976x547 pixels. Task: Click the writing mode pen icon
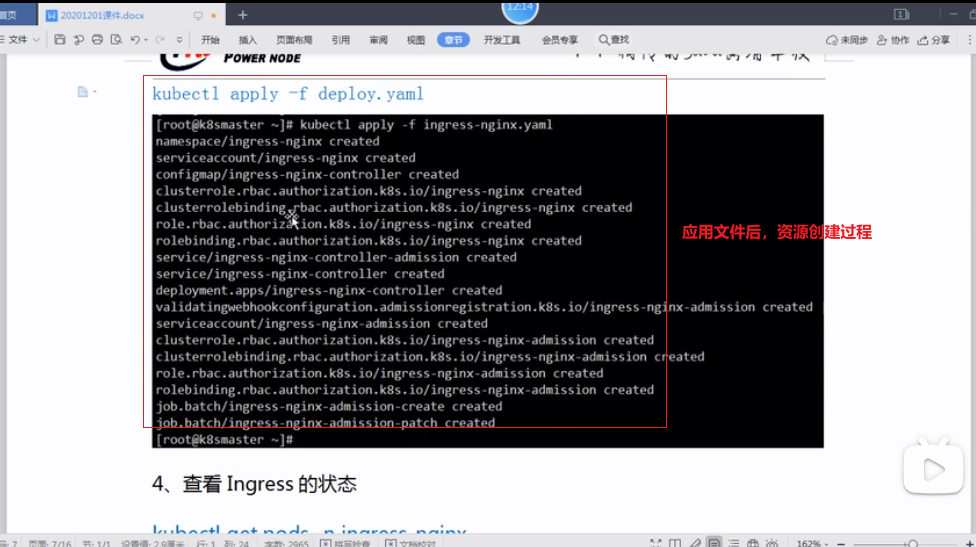(x=695, y=543)
